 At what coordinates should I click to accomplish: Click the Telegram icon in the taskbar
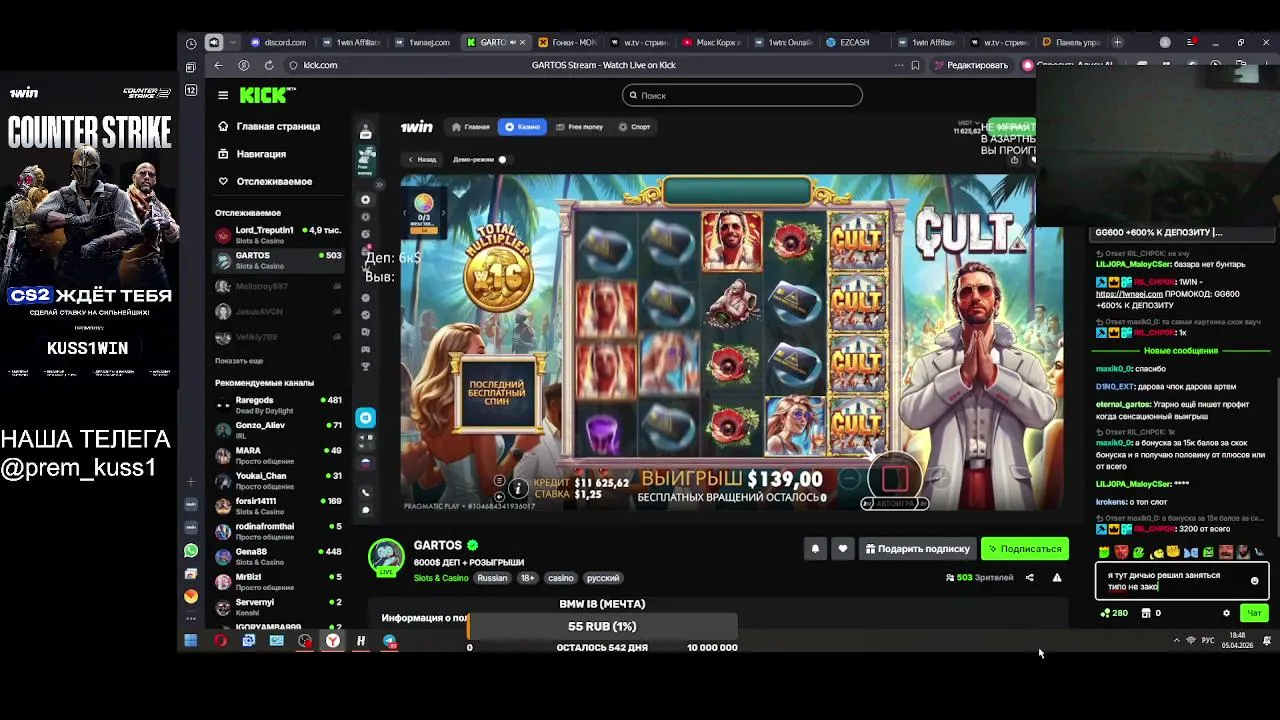[x=389, y=641]
